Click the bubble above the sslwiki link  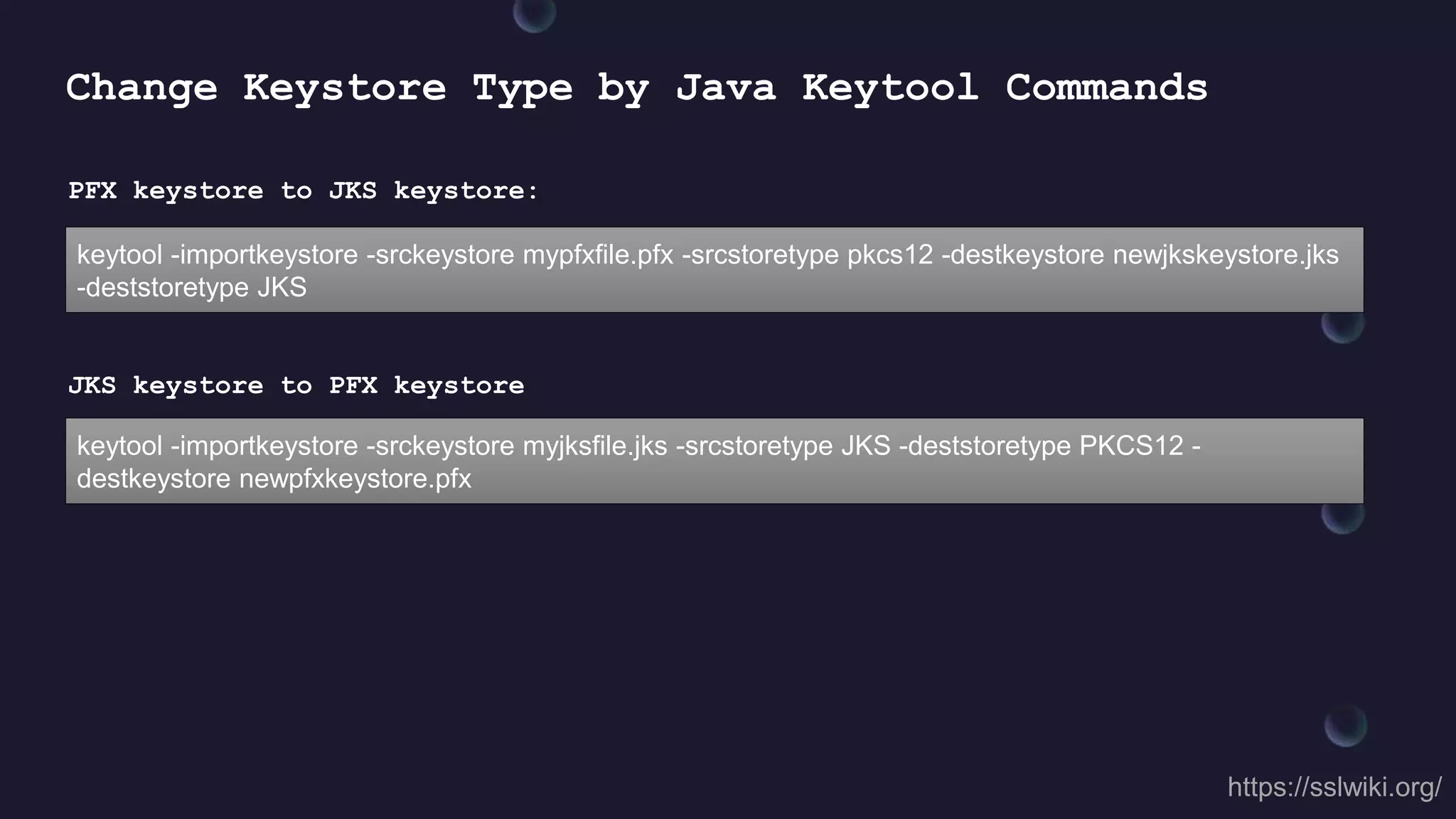point(1345,726)
